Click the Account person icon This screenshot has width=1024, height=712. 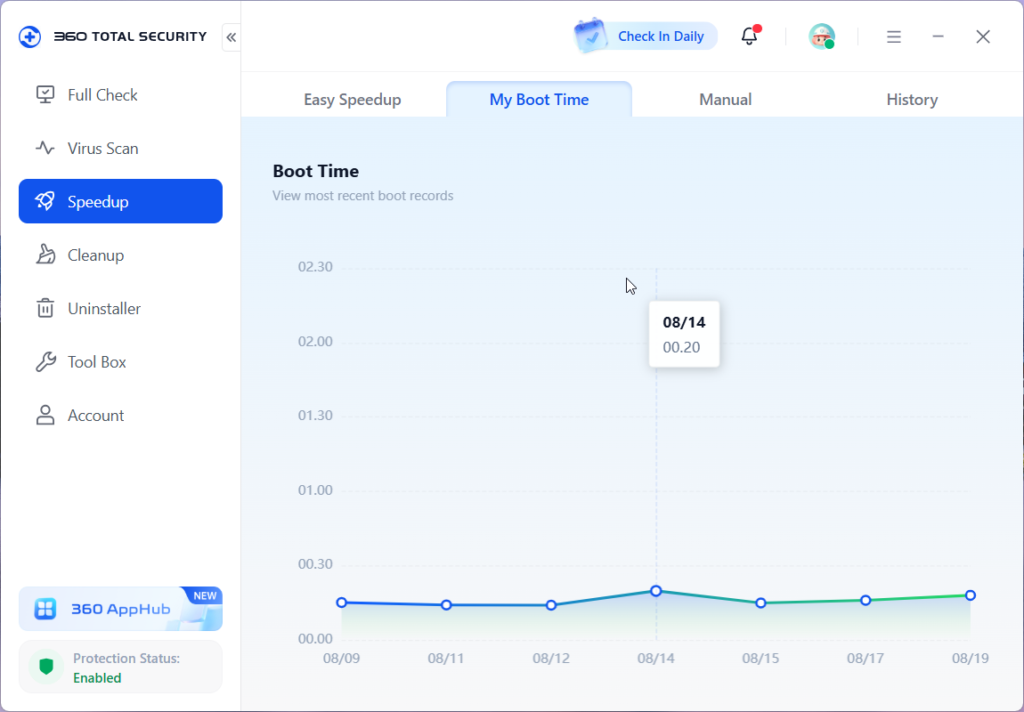(x=45, y=415)
